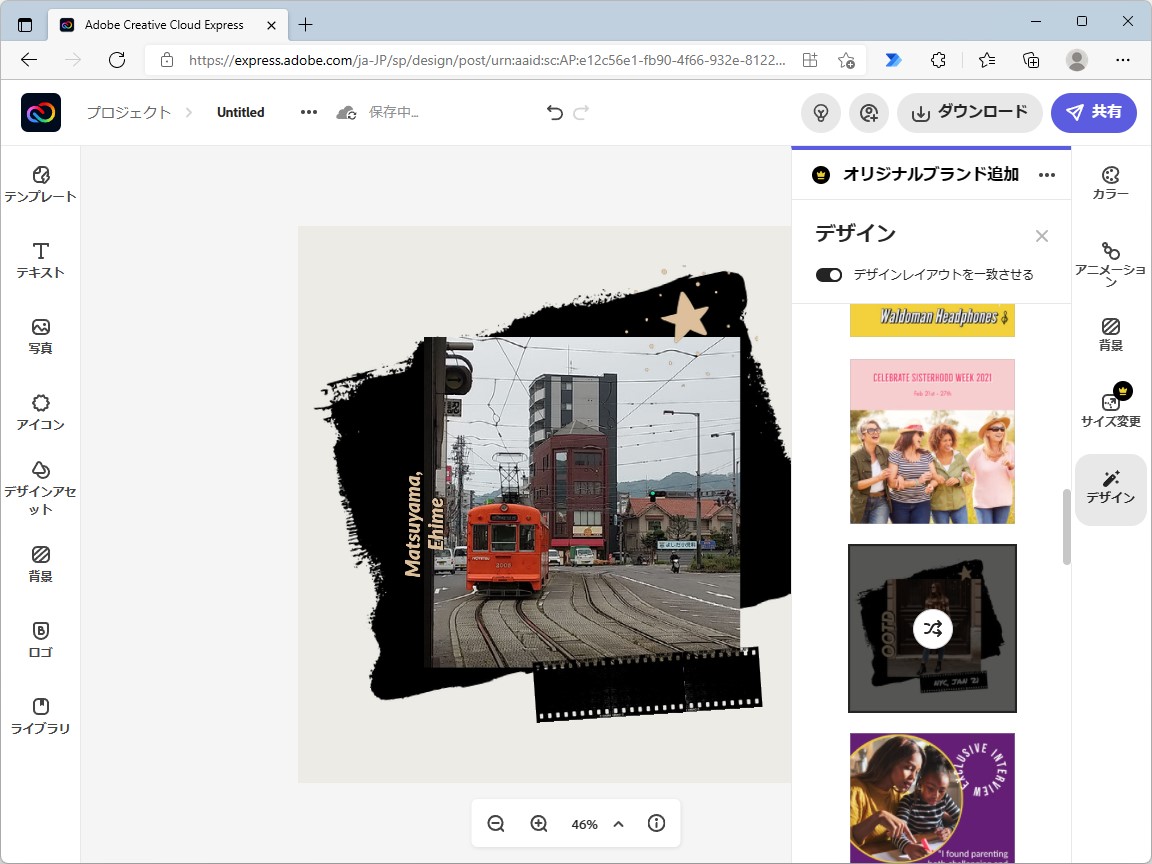Screen dimensions: 1152x864
Task: Open options beside オリジナルブランド追加
Action: pos(1047,174)
